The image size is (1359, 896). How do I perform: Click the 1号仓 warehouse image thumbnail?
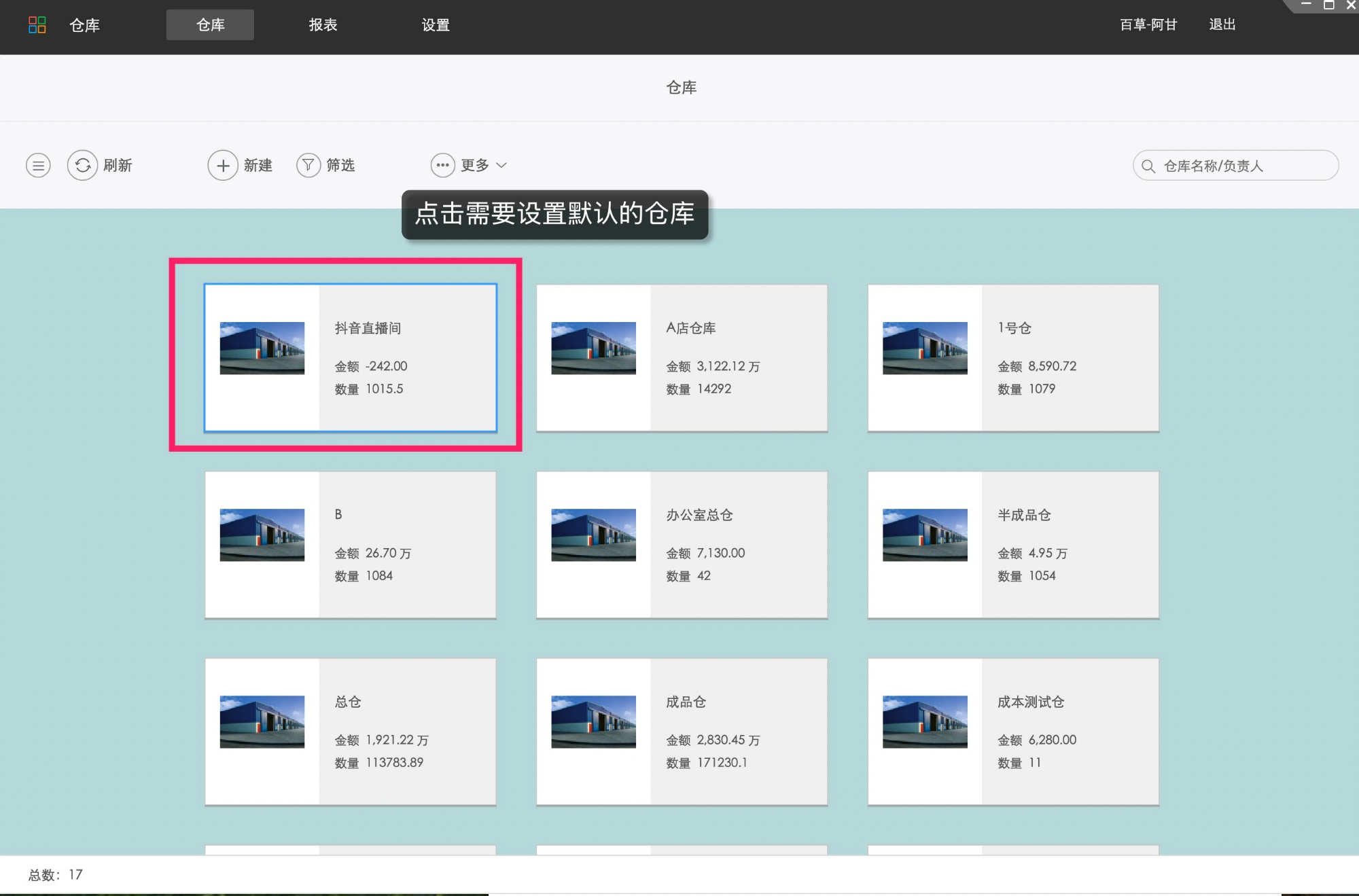tap(925, 348)
